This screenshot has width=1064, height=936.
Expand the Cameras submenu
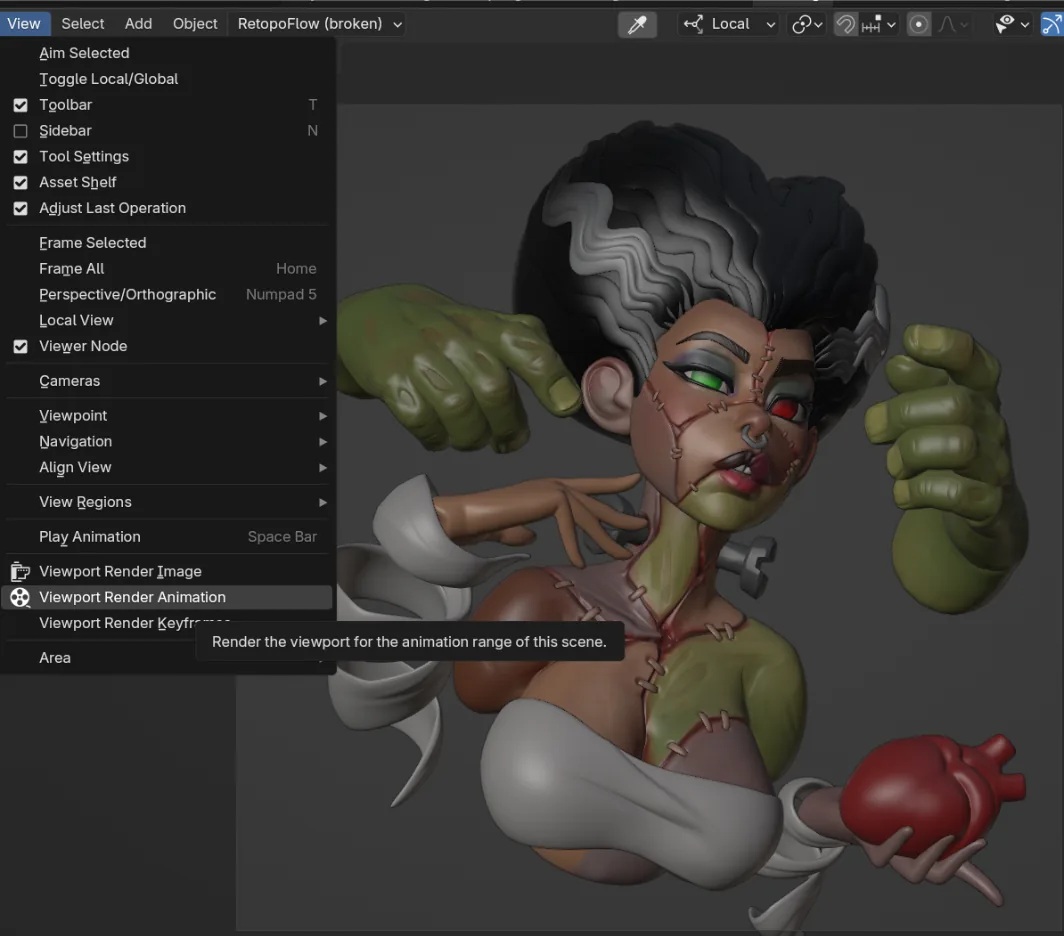(168, 381)
